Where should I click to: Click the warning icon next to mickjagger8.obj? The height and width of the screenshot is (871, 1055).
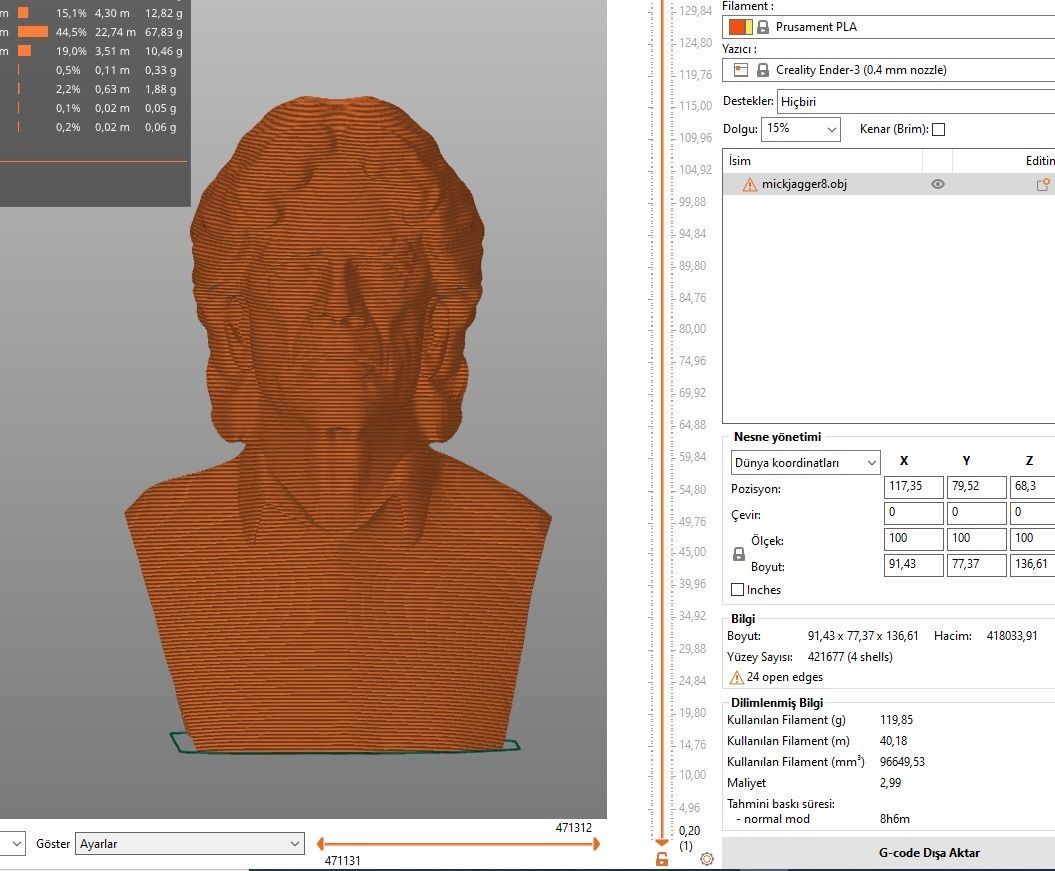point(750,184)
